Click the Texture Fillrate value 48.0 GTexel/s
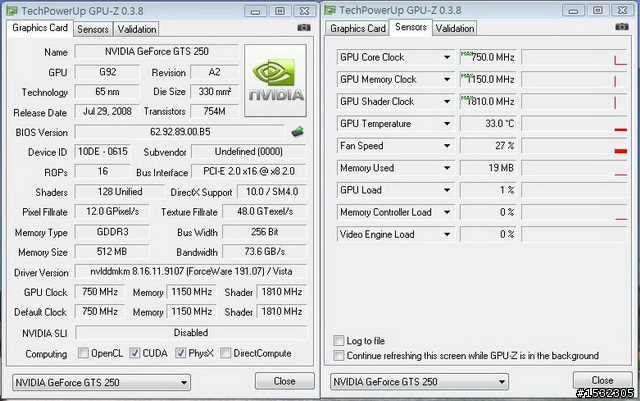This screenshot has width=640, height=401. point(264,212)
